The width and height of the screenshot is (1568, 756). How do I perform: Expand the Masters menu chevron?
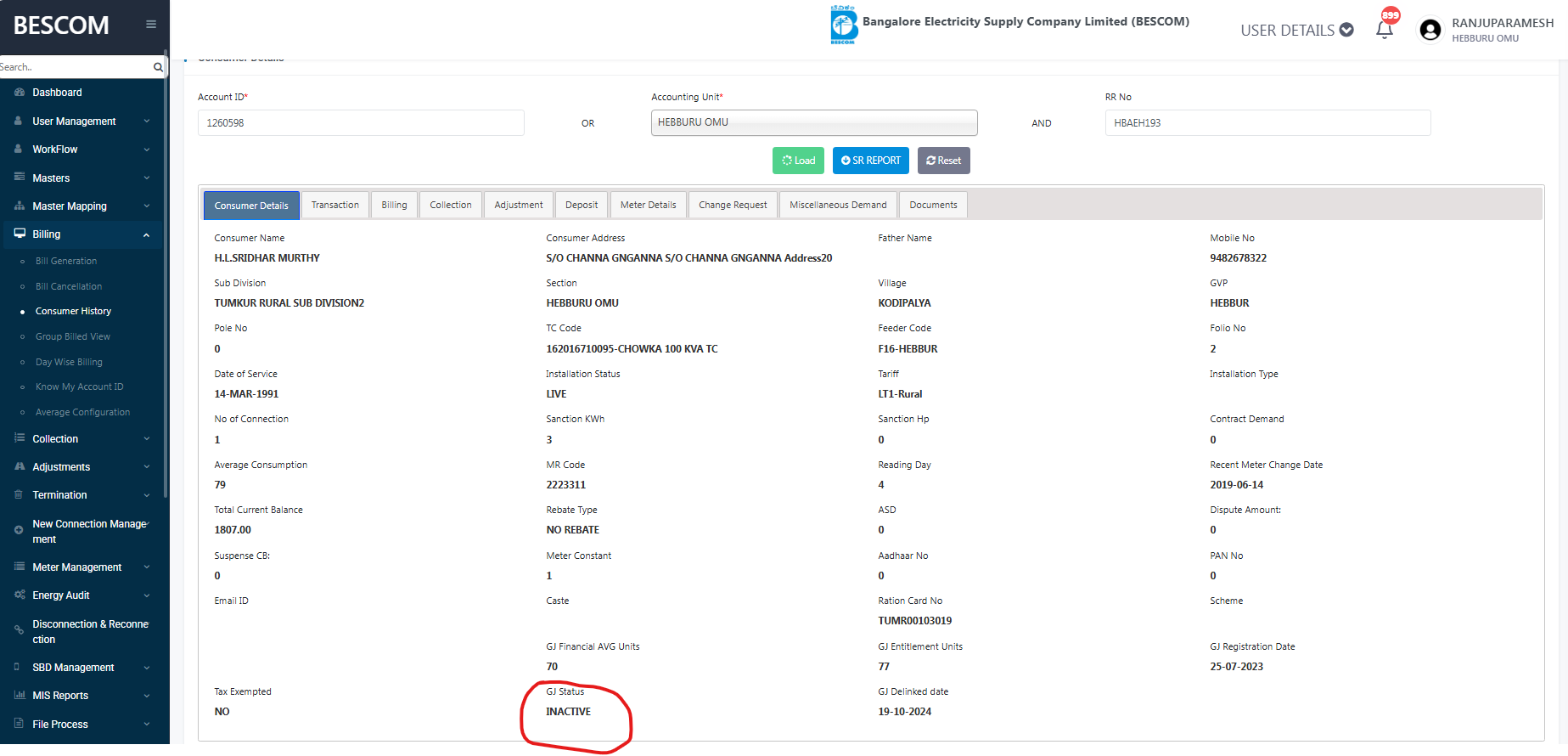pyautogui.click(x=147, y=178)
